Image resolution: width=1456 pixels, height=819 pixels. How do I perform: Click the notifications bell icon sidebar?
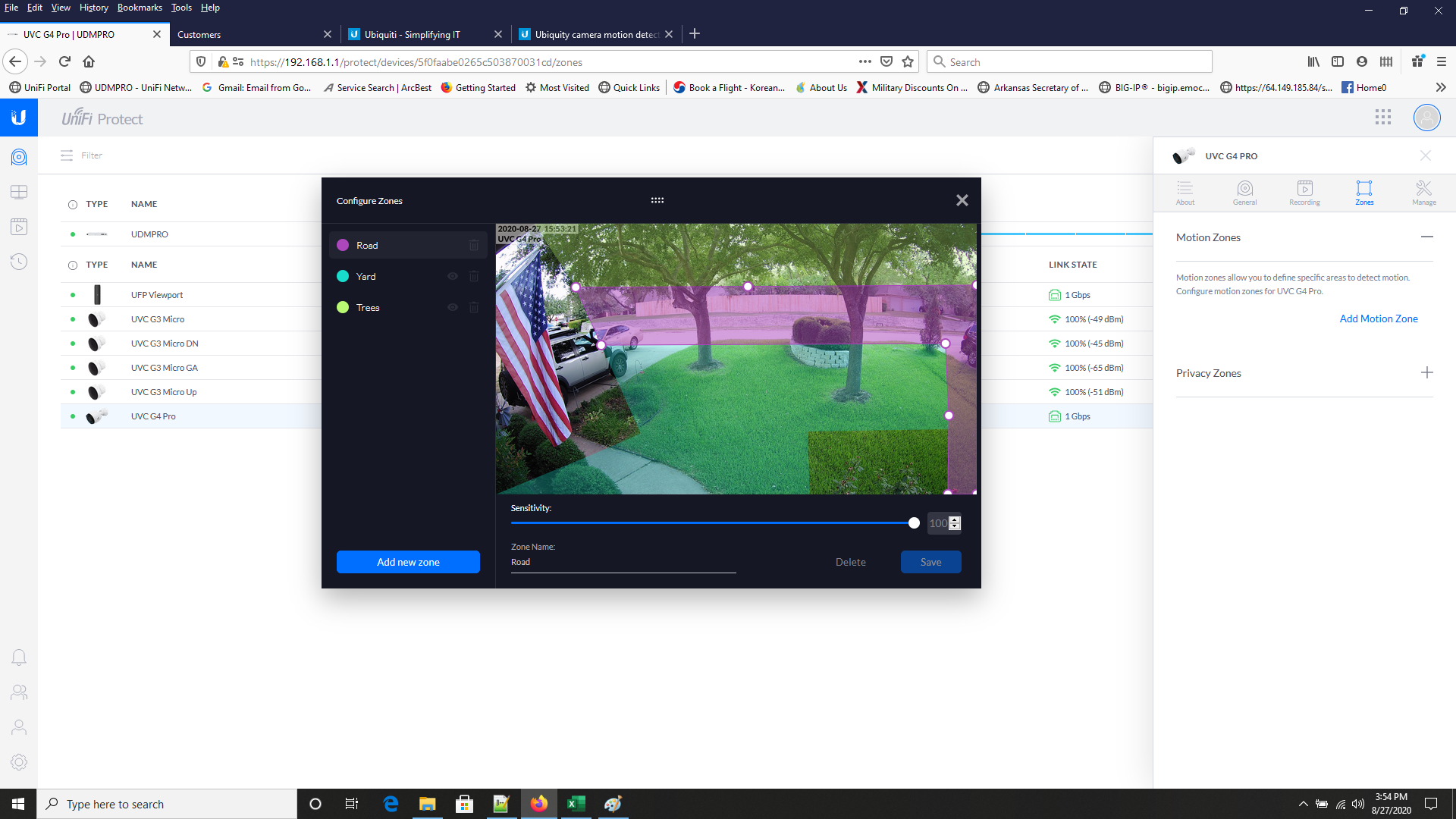[19, 657]
